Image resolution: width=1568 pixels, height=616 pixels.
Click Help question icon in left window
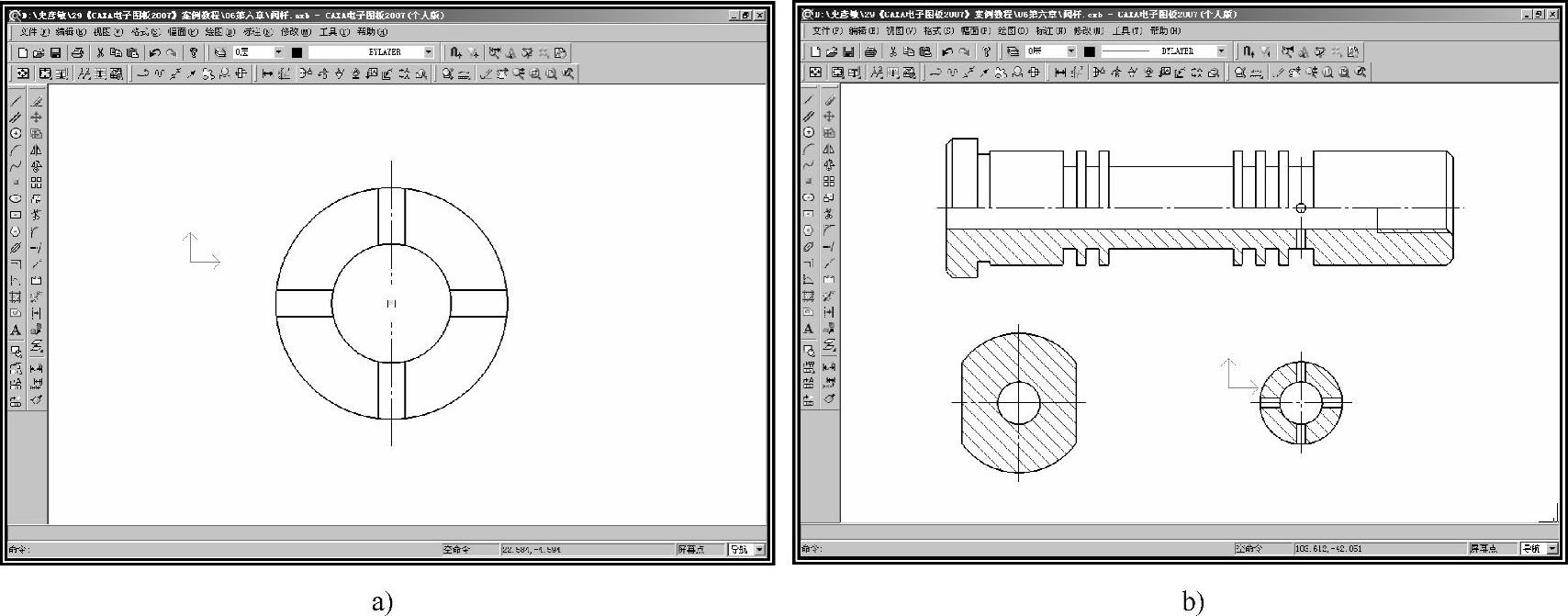click(193, 53)
